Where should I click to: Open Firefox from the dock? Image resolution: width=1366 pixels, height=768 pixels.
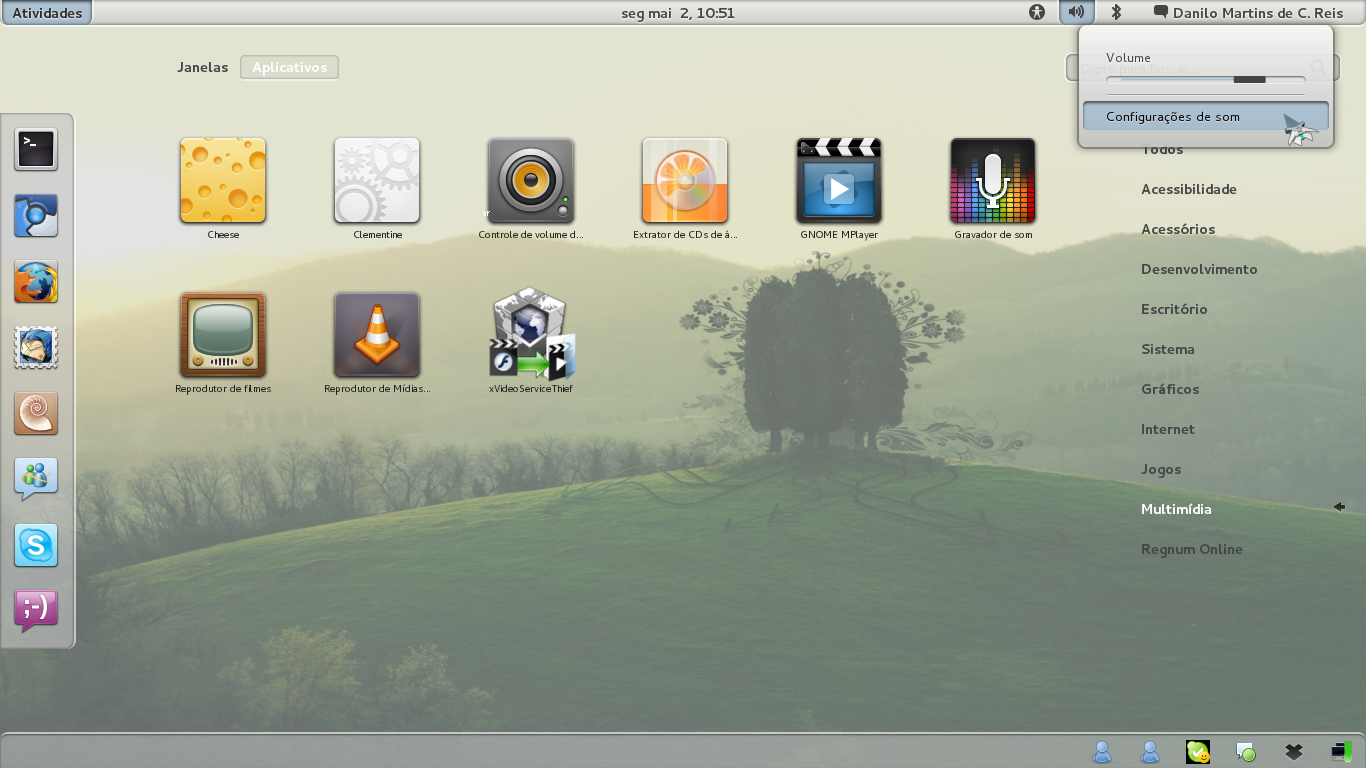[36, 281]
